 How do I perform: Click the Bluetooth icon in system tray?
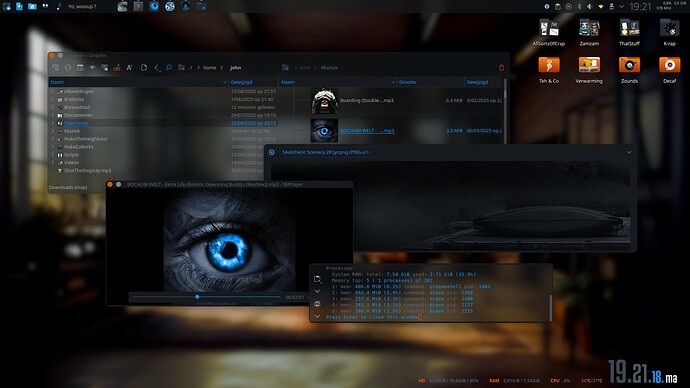[579, 7]
